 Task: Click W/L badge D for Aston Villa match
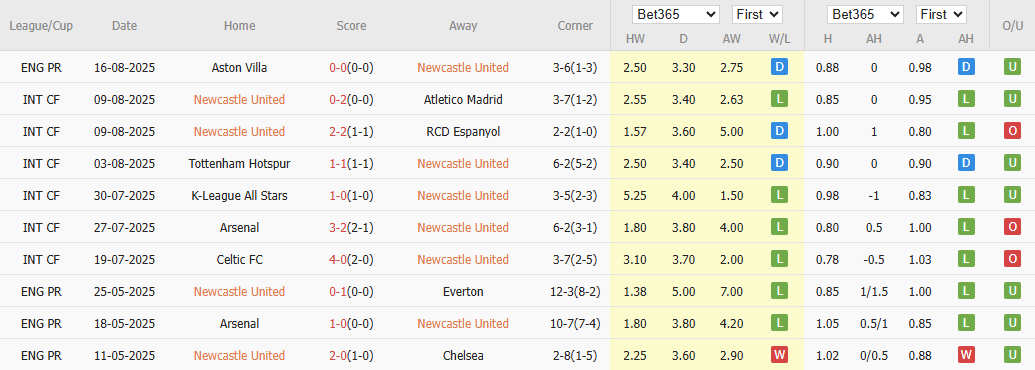[x=780, y=67]
